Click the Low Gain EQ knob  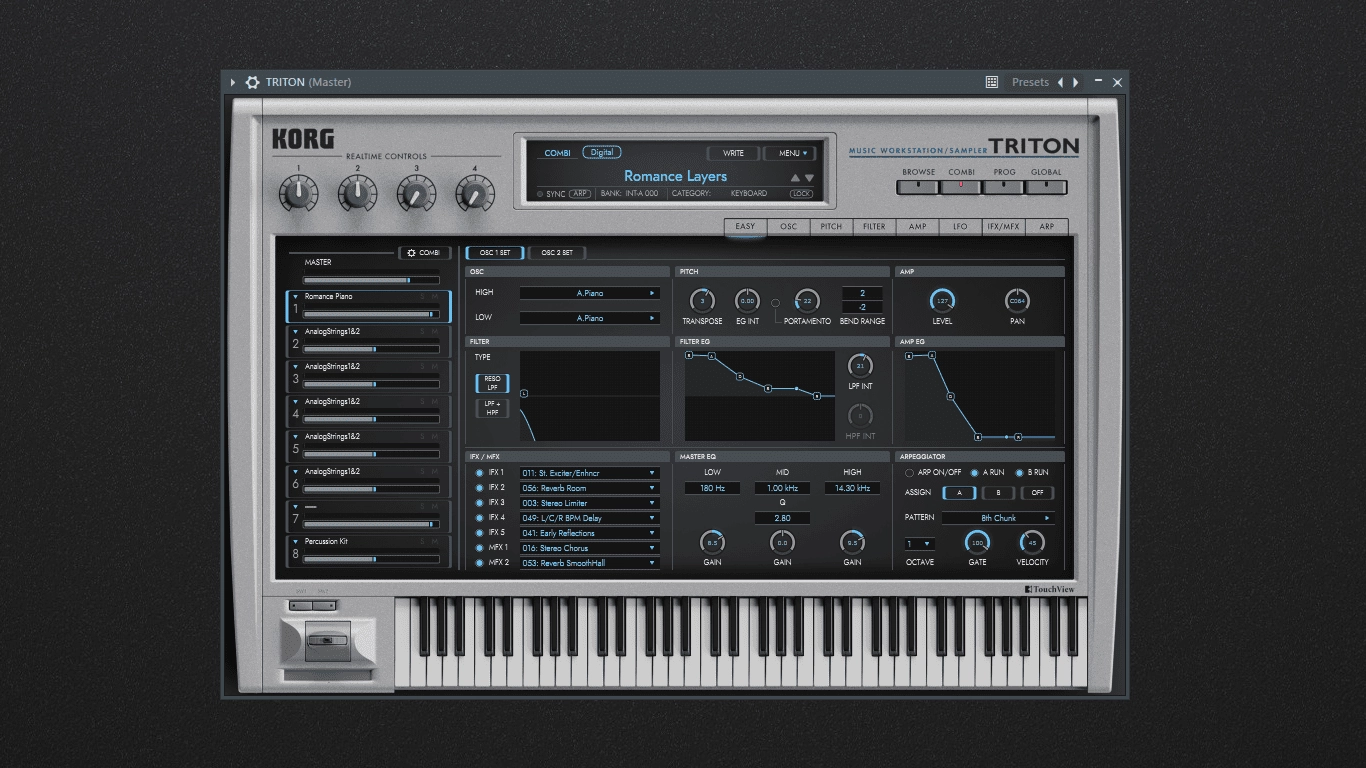(x=712, y=542)
